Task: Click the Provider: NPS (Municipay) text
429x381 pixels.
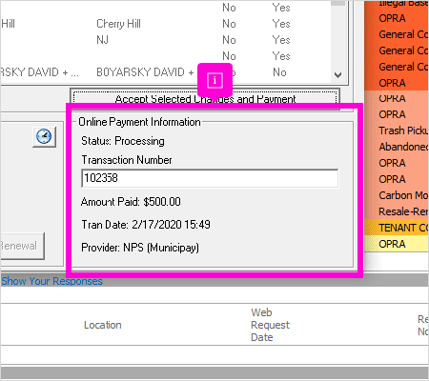Action: point(140,248)
